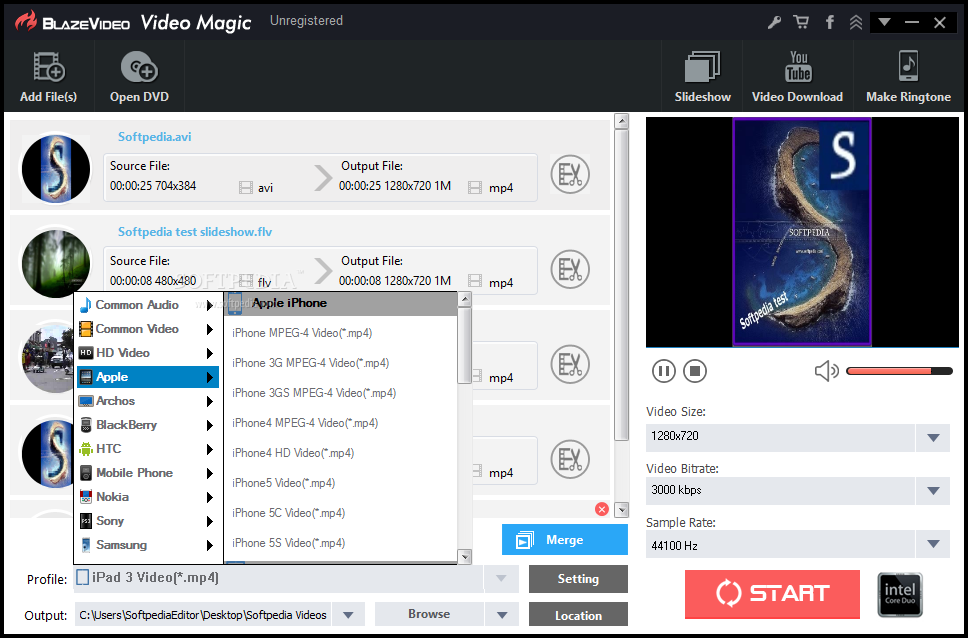
Task: Click the shopping cart purchase icon
Action: (801, 23)
